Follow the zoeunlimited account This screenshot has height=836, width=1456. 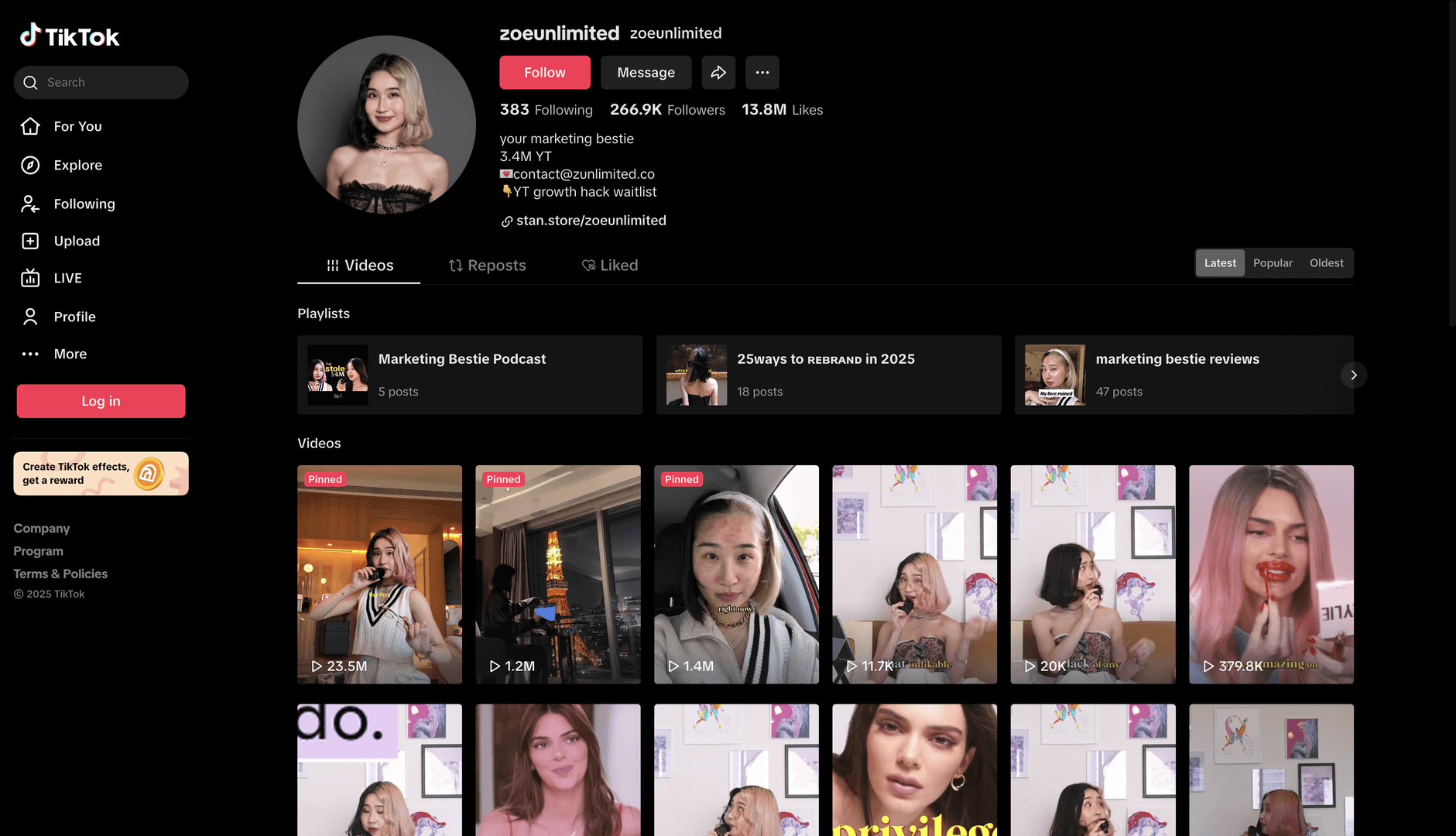[x=545, y=72]
